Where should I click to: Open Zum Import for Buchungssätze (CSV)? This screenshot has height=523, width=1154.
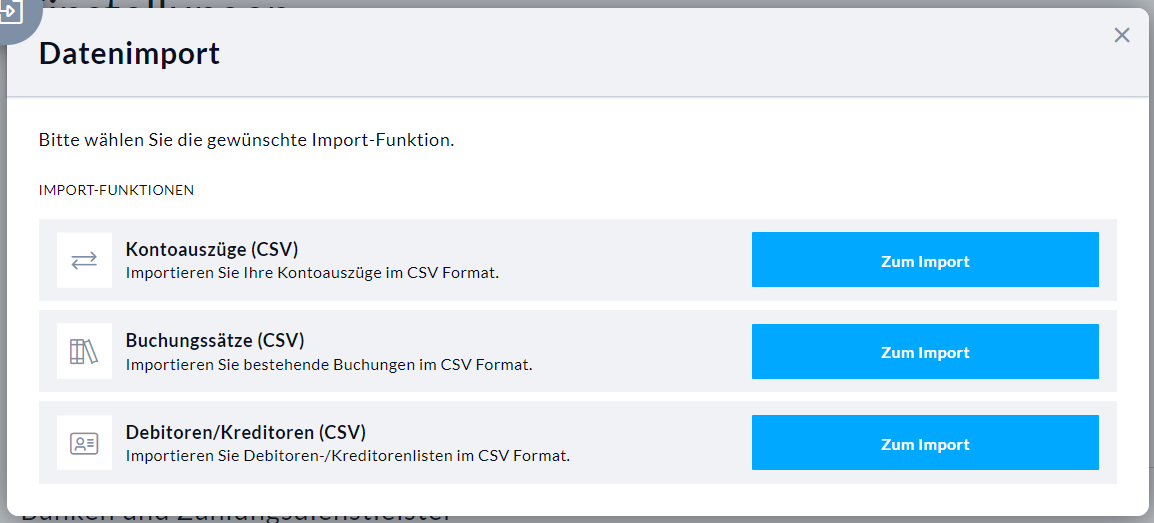[925, 352]
